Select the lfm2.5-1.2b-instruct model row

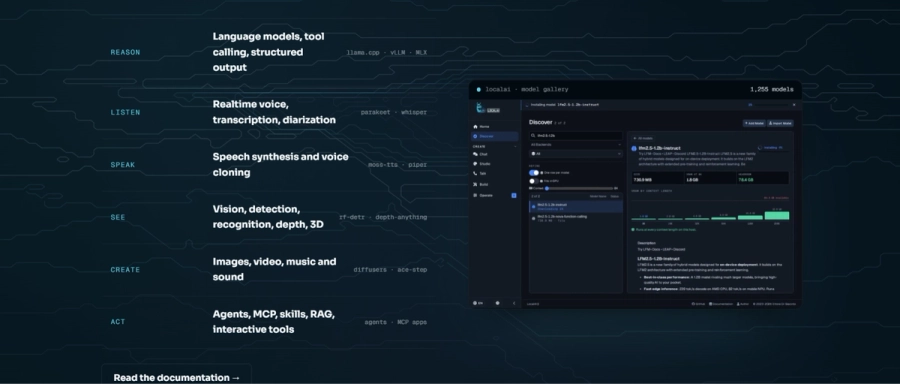tap(576, 206)
